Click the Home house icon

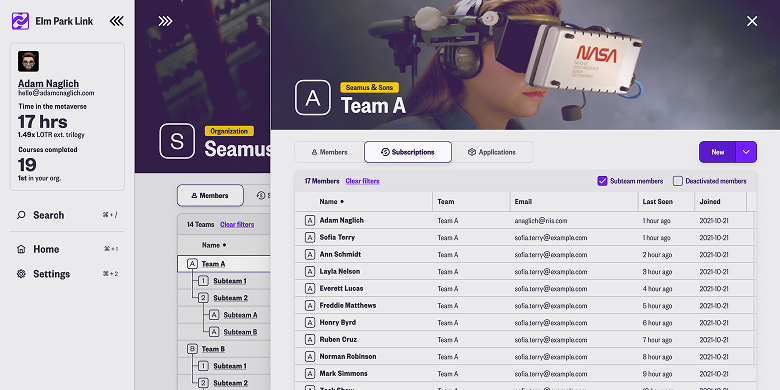[21, 249]
